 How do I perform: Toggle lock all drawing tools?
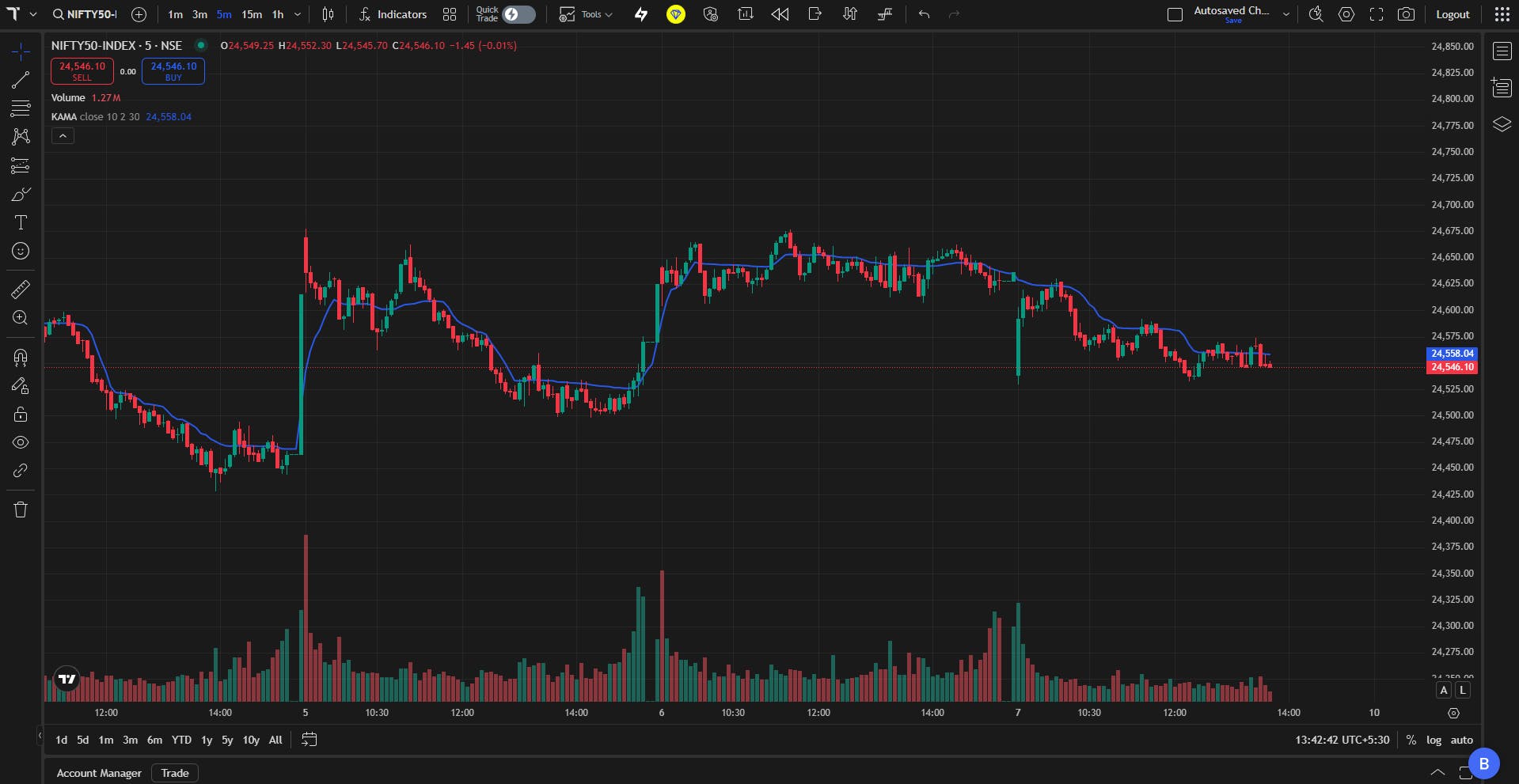[21, 415]
